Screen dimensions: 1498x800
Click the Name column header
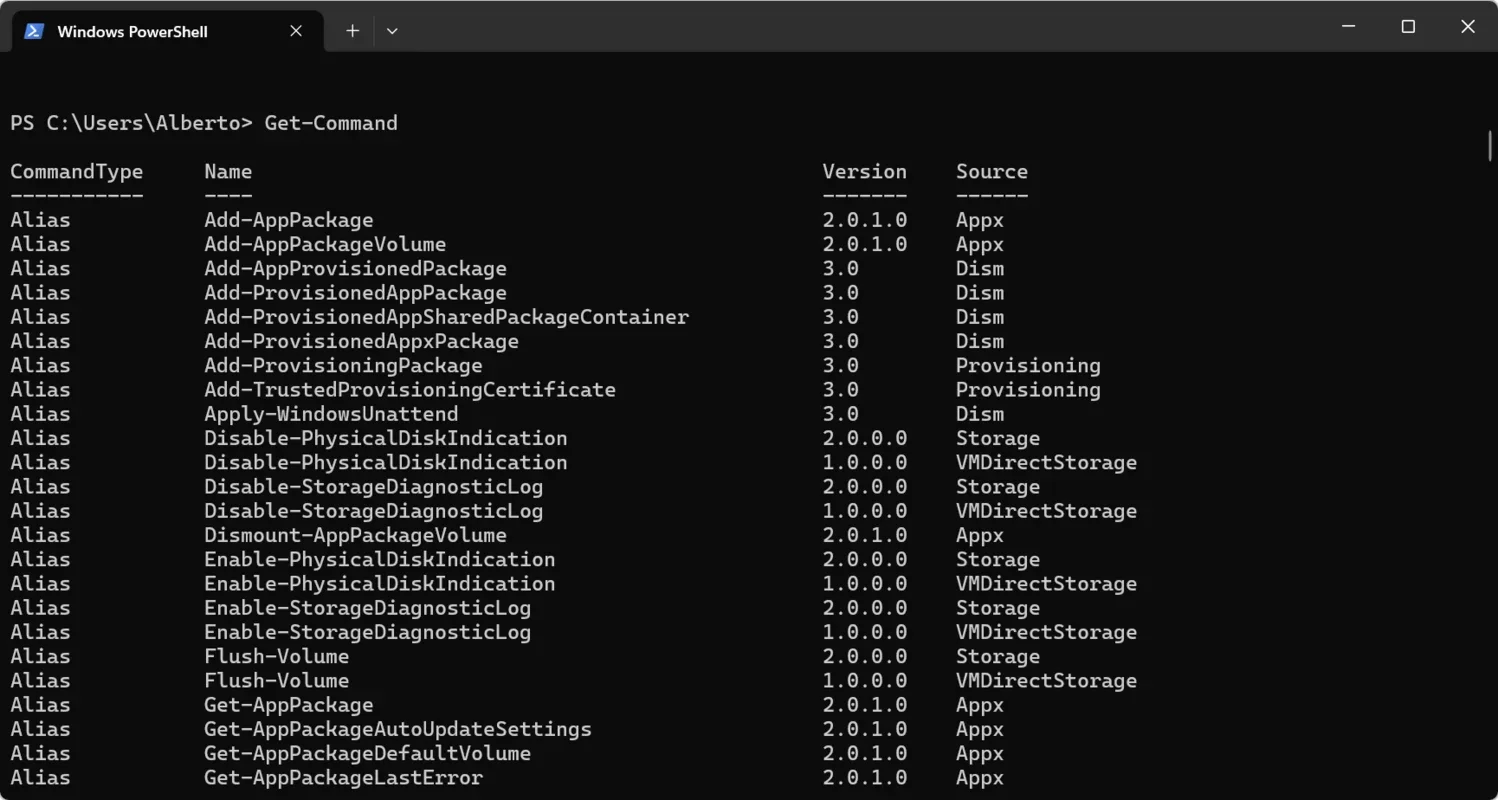(228, 171)
